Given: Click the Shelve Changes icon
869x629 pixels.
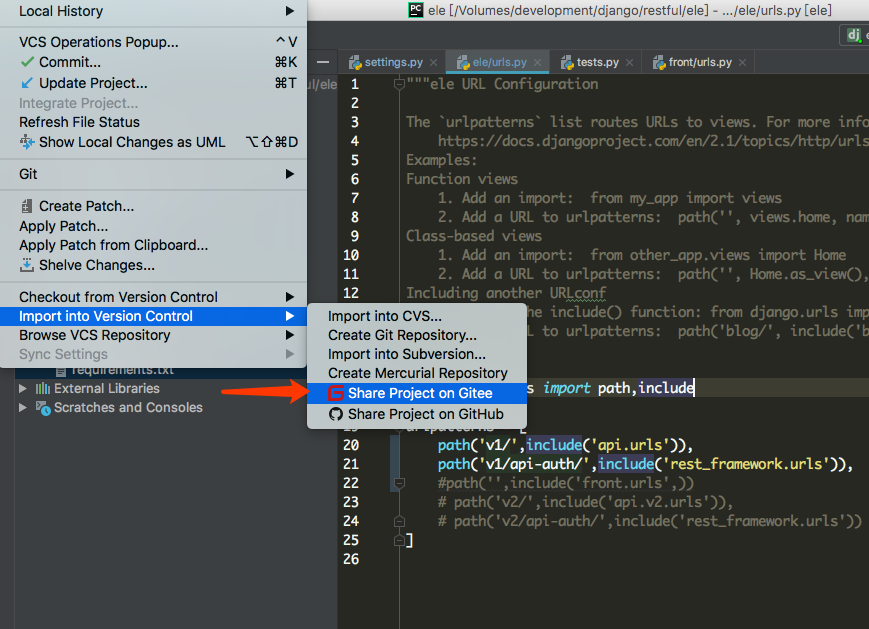Looking at the screenshot, I should point(27,265).
